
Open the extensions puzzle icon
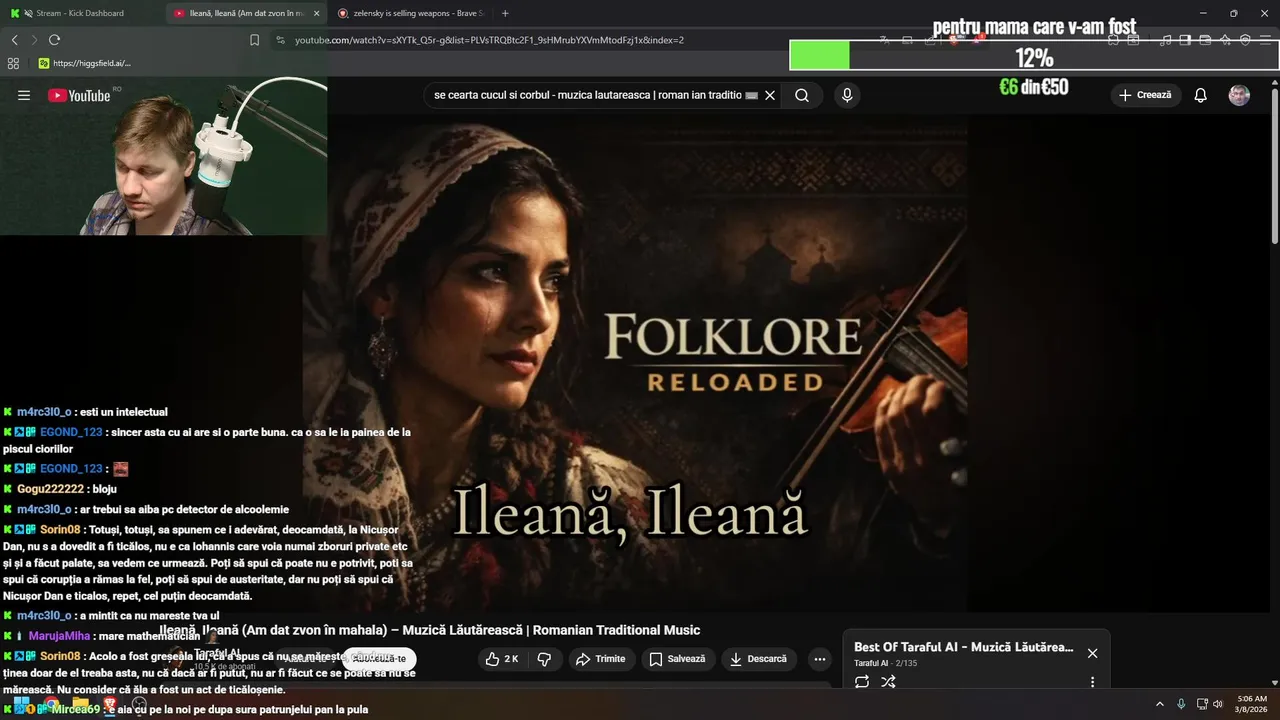pos(1113,40)
